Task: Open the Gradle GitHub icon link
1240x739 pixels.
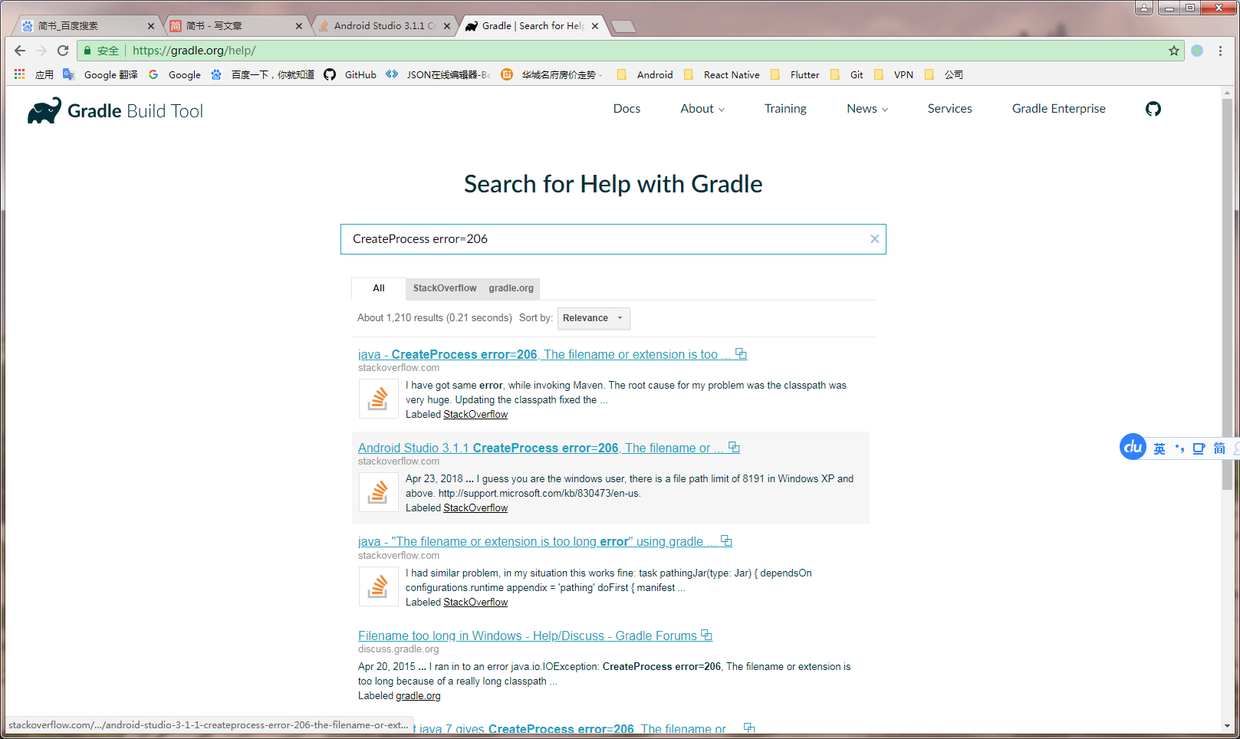Action: tap(1153, 109)
